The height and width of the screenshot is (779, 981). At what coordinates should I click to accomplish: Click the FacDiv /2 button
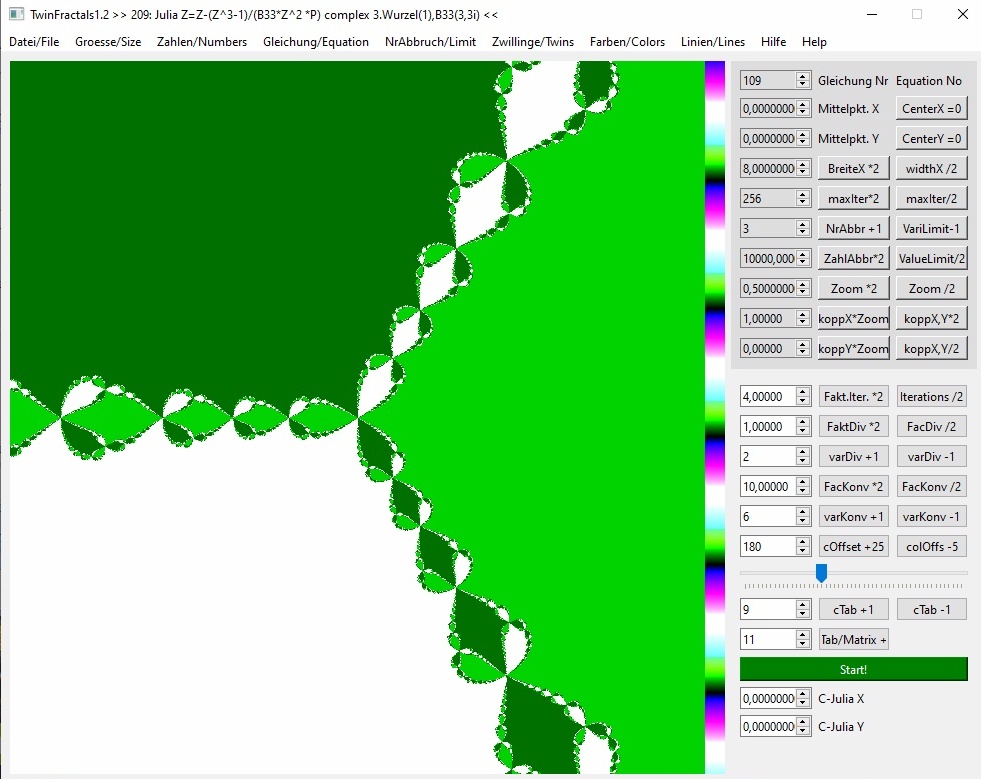[932, 427]
